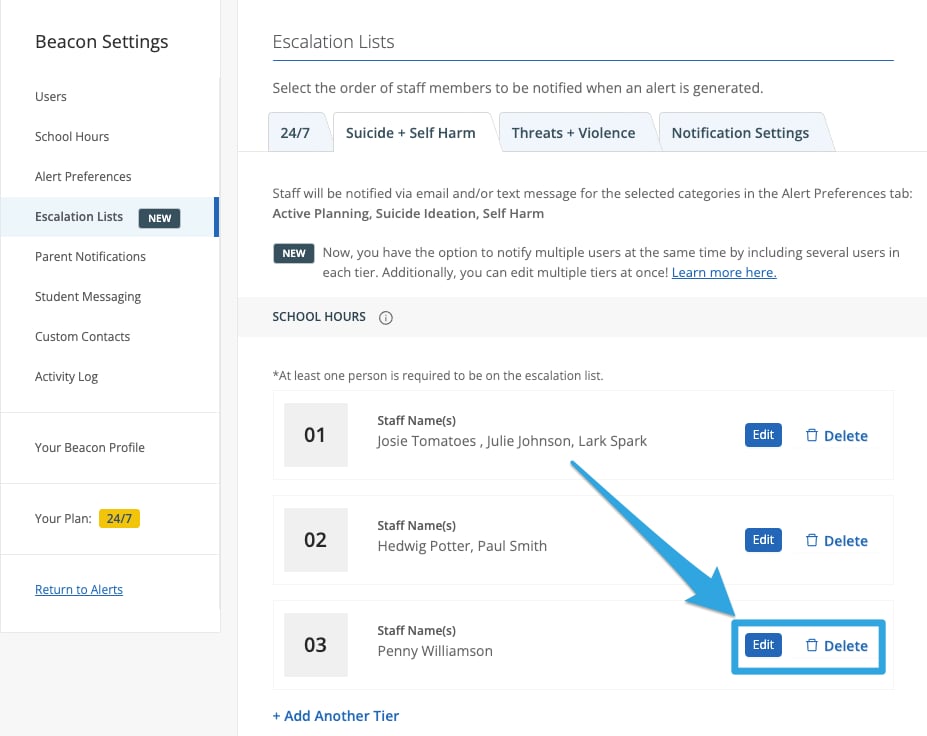This screenshot has width=927, height=736.
Task: Open Users in the settings sidebar
Action: pos(51,96)
